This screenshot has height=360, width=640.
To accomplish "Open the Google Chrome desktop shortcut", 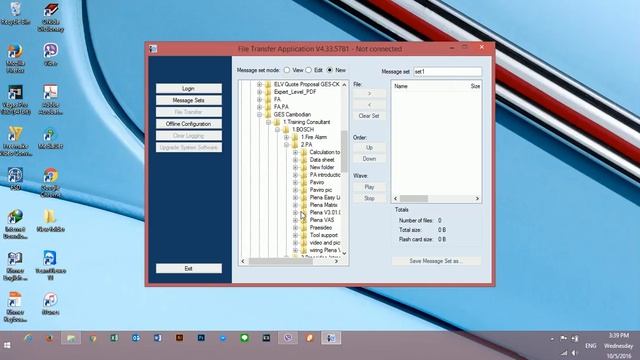I will point(50,183).
